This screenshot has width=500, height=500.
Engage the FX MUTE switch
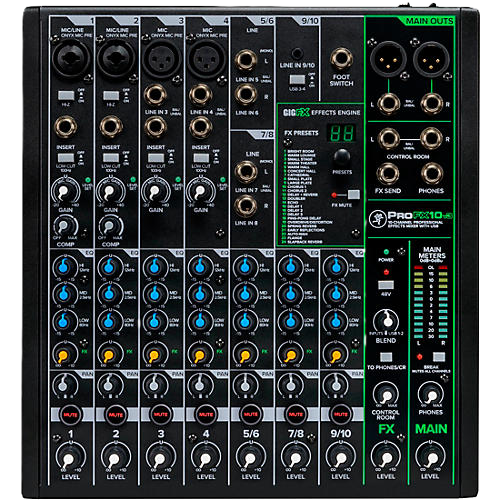354,195
